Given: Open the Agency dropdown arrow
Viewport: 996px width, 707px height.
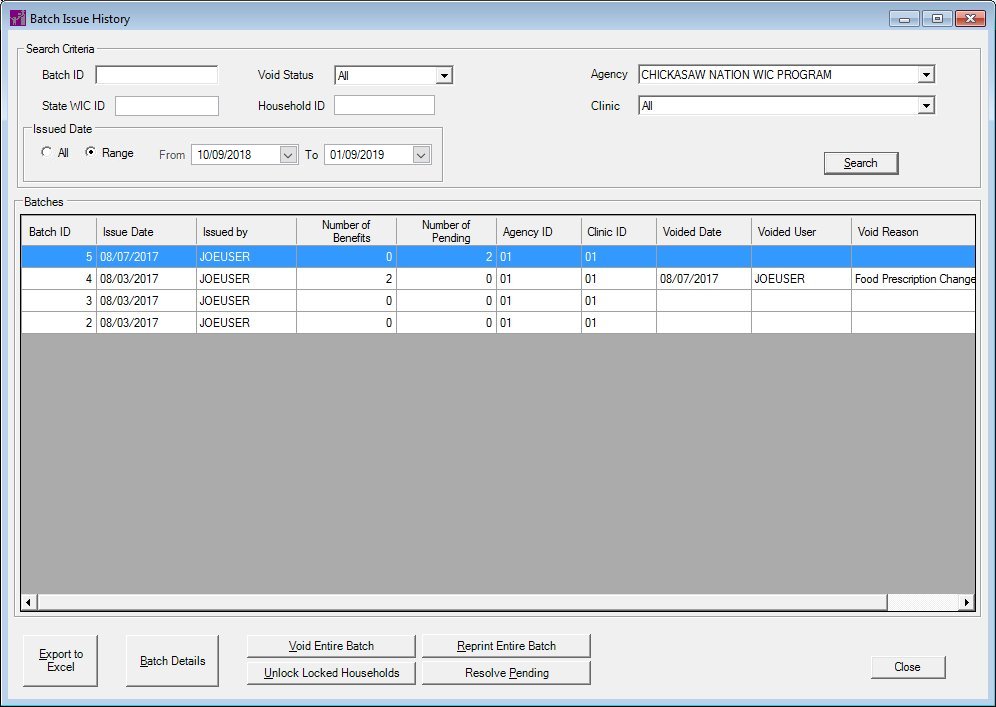Looking at the screenshot, I should coord(926,75).
